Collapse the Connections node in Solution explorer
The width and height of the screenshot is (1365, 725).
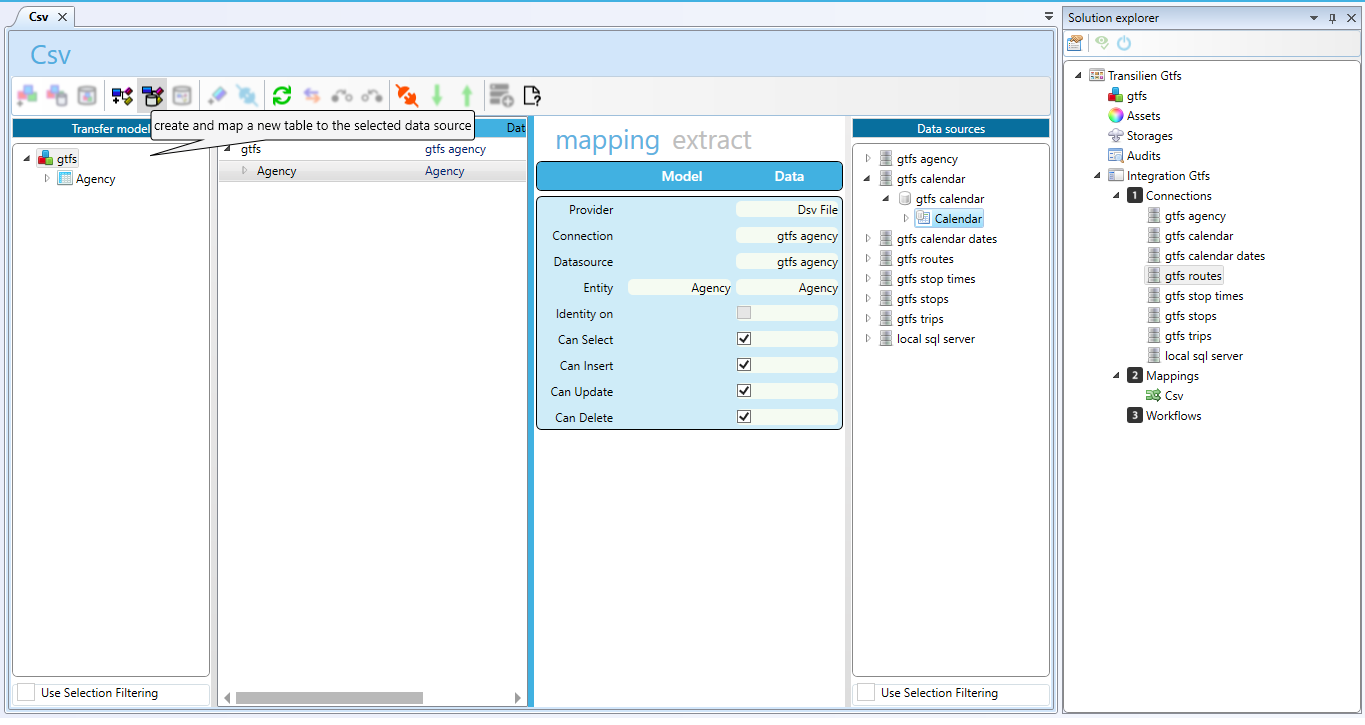(1117, 196)
